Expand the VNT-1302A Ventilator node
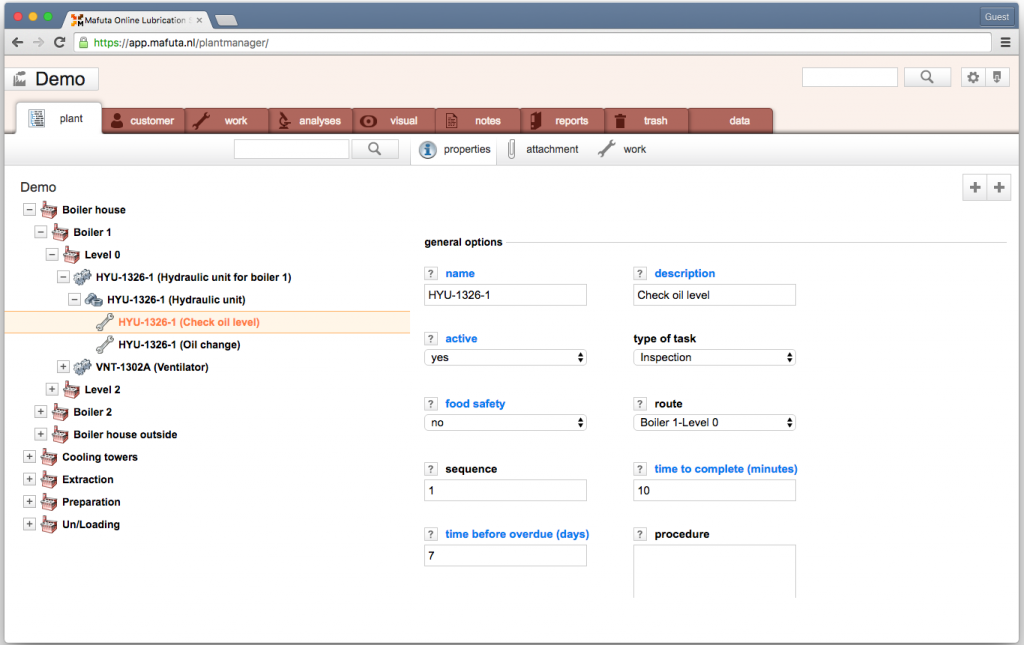1024x645 pixels. point(63,367)
